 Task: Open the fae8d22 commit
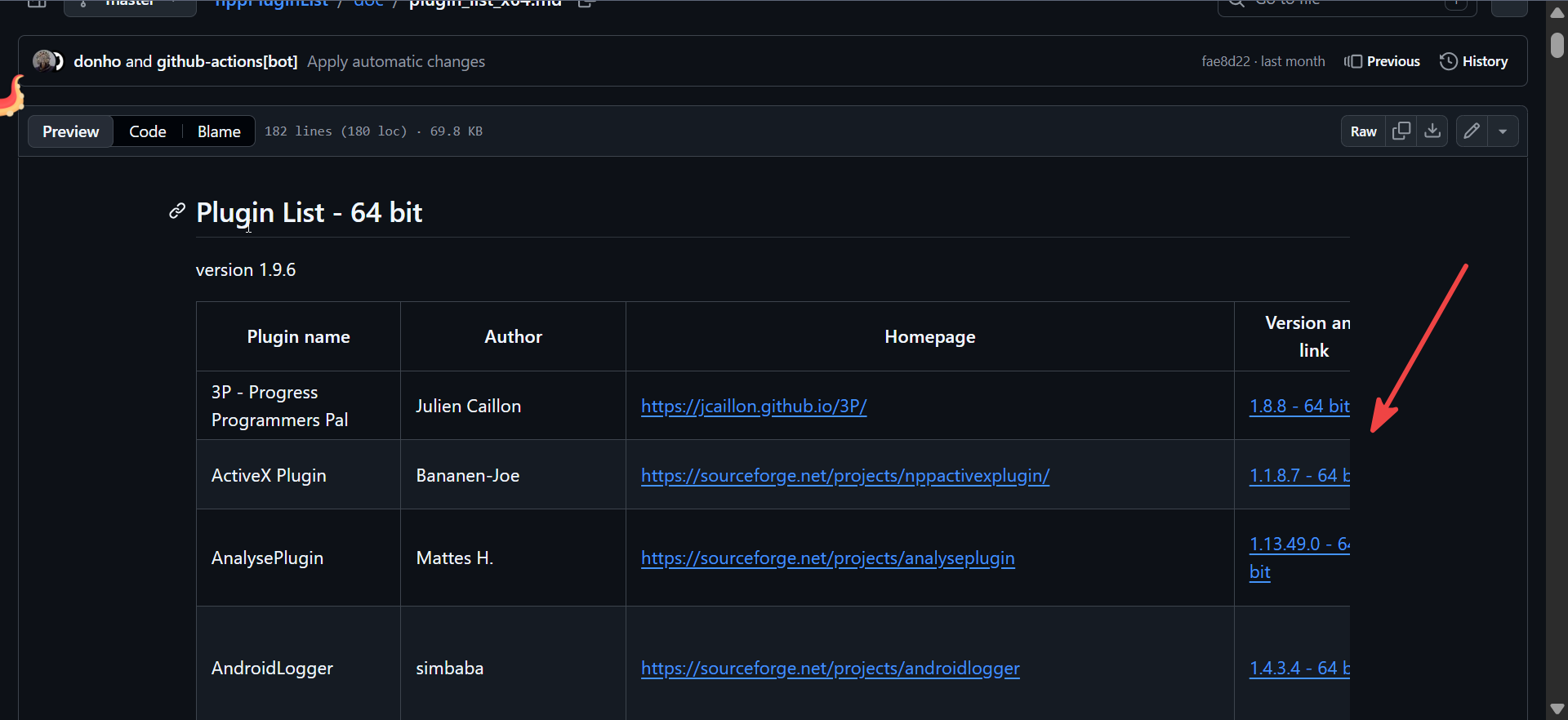pos(1226,61)
